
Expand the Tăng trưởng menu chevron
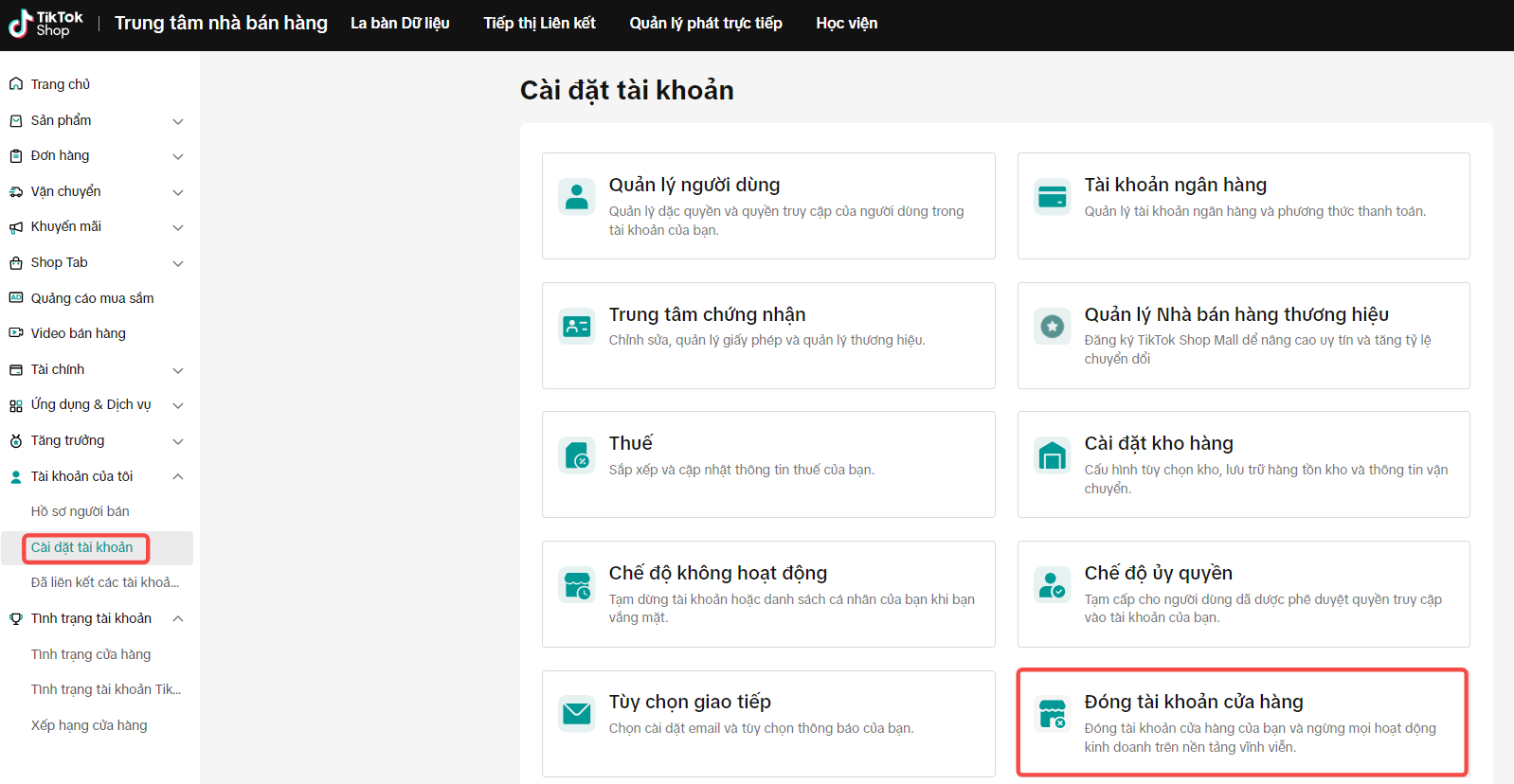tap(178, 441)
